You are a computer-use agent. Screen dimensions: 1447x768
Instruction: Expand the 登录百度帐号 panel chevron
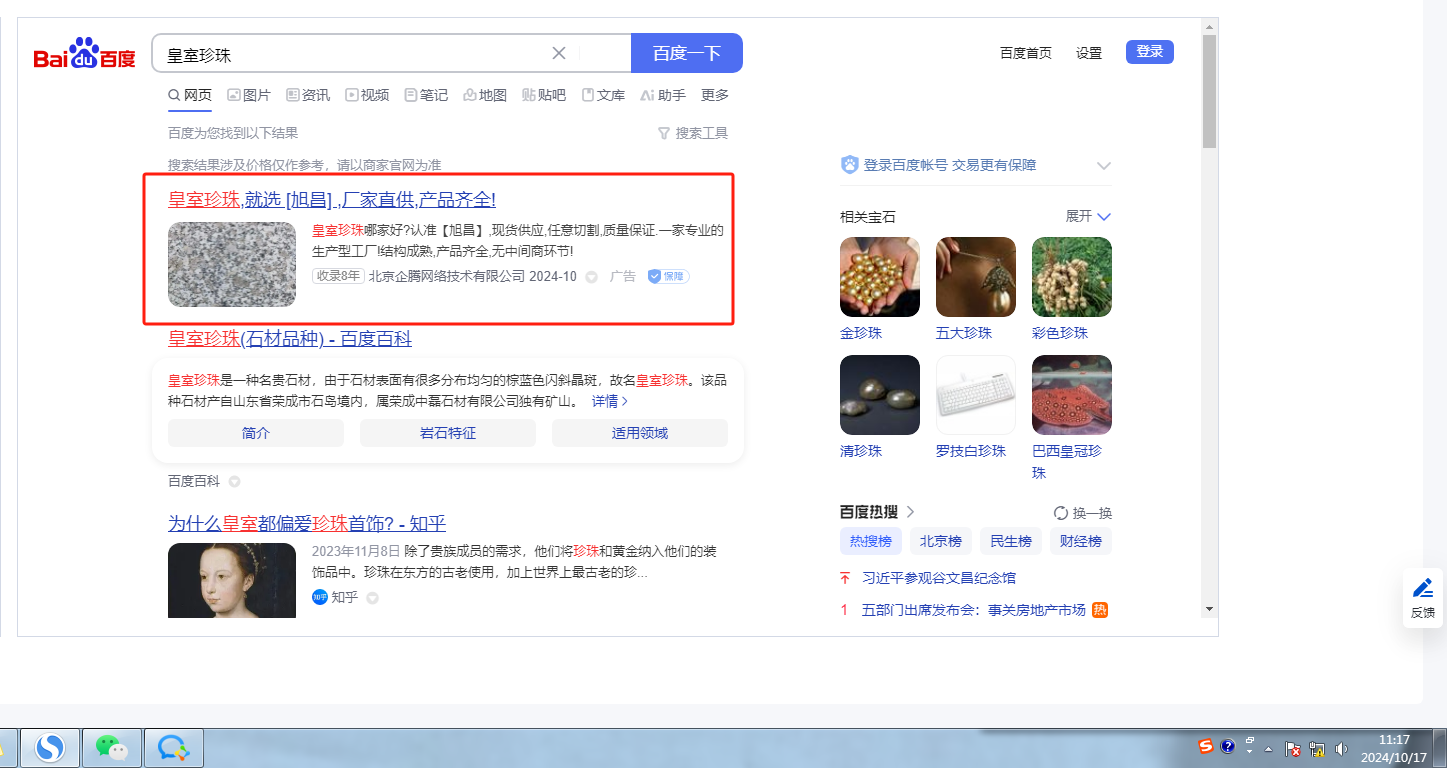point(1104,166)
